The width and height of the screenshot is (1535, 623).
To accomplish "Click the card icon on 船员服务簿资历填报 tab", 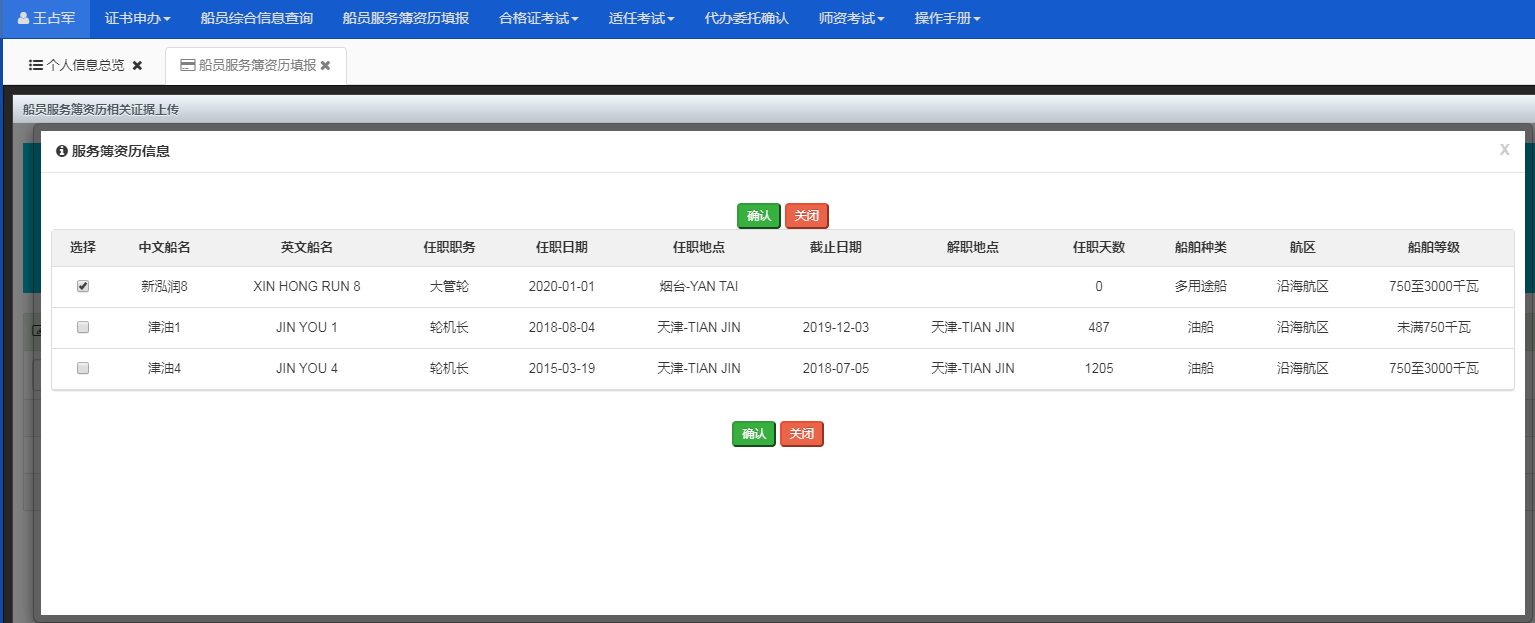I will 187,65.
